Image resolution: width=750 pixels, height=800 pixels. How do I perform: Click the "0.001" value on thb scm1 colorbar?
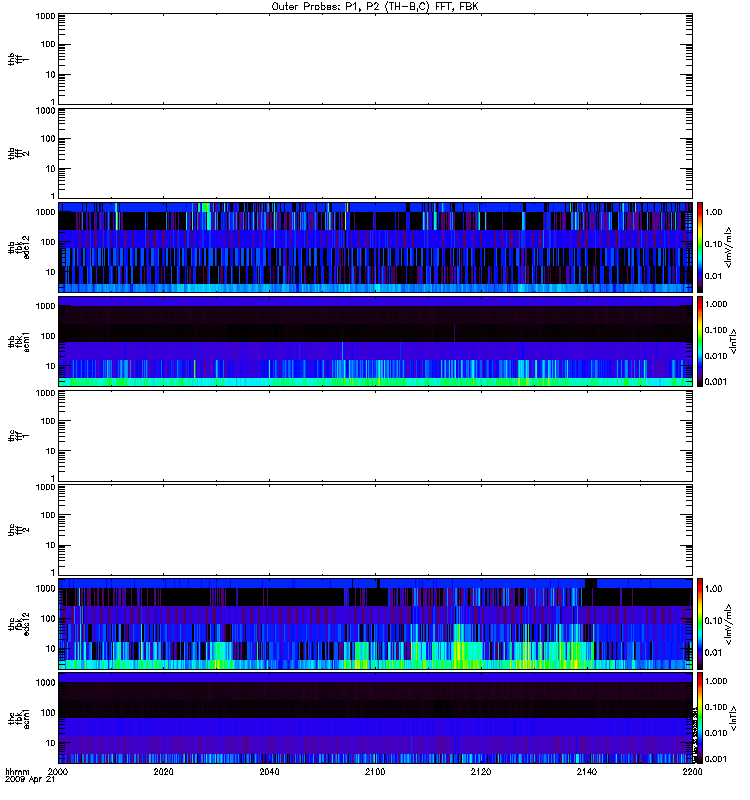(x=715, y=382)
